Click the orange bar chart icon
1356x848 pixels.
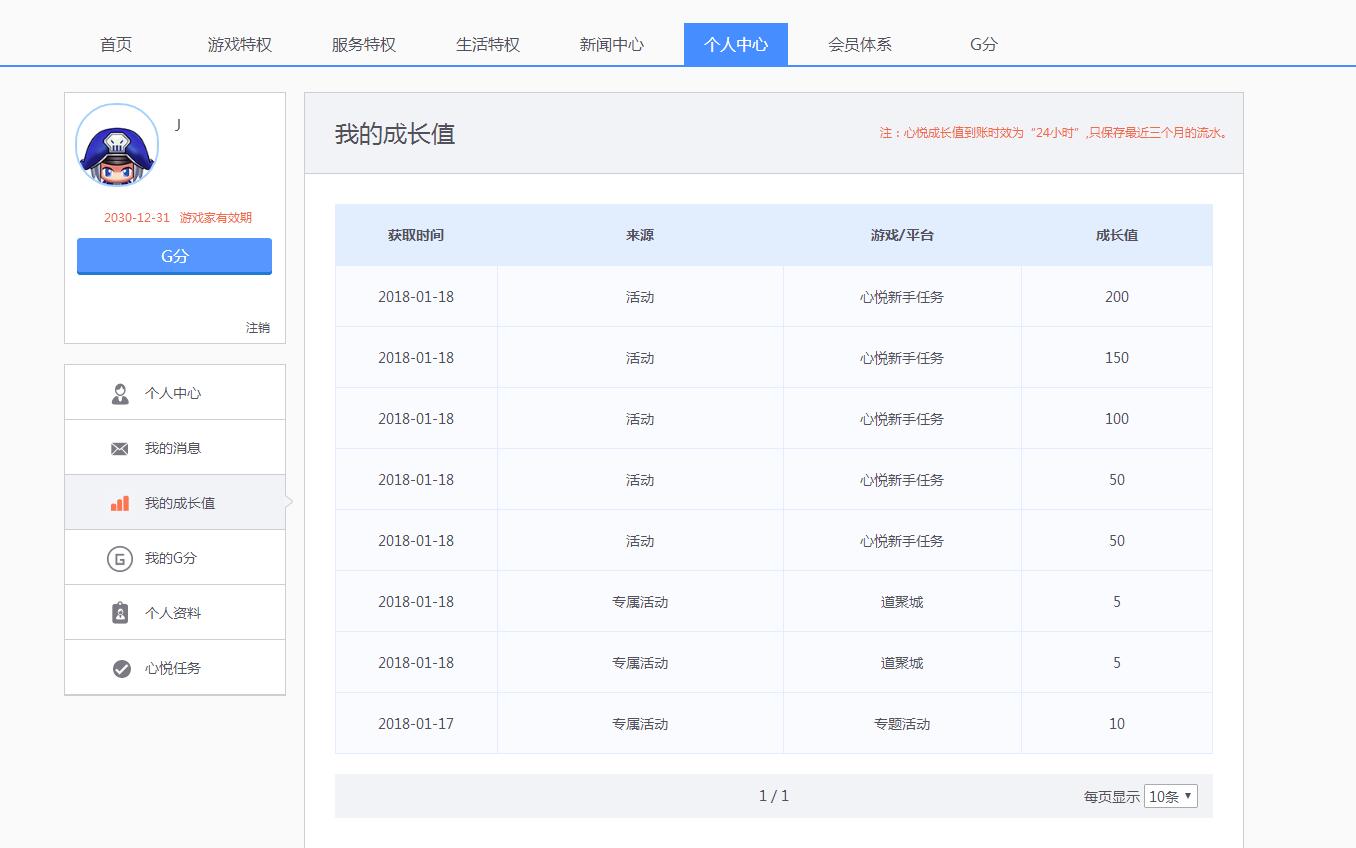point(120,503)
